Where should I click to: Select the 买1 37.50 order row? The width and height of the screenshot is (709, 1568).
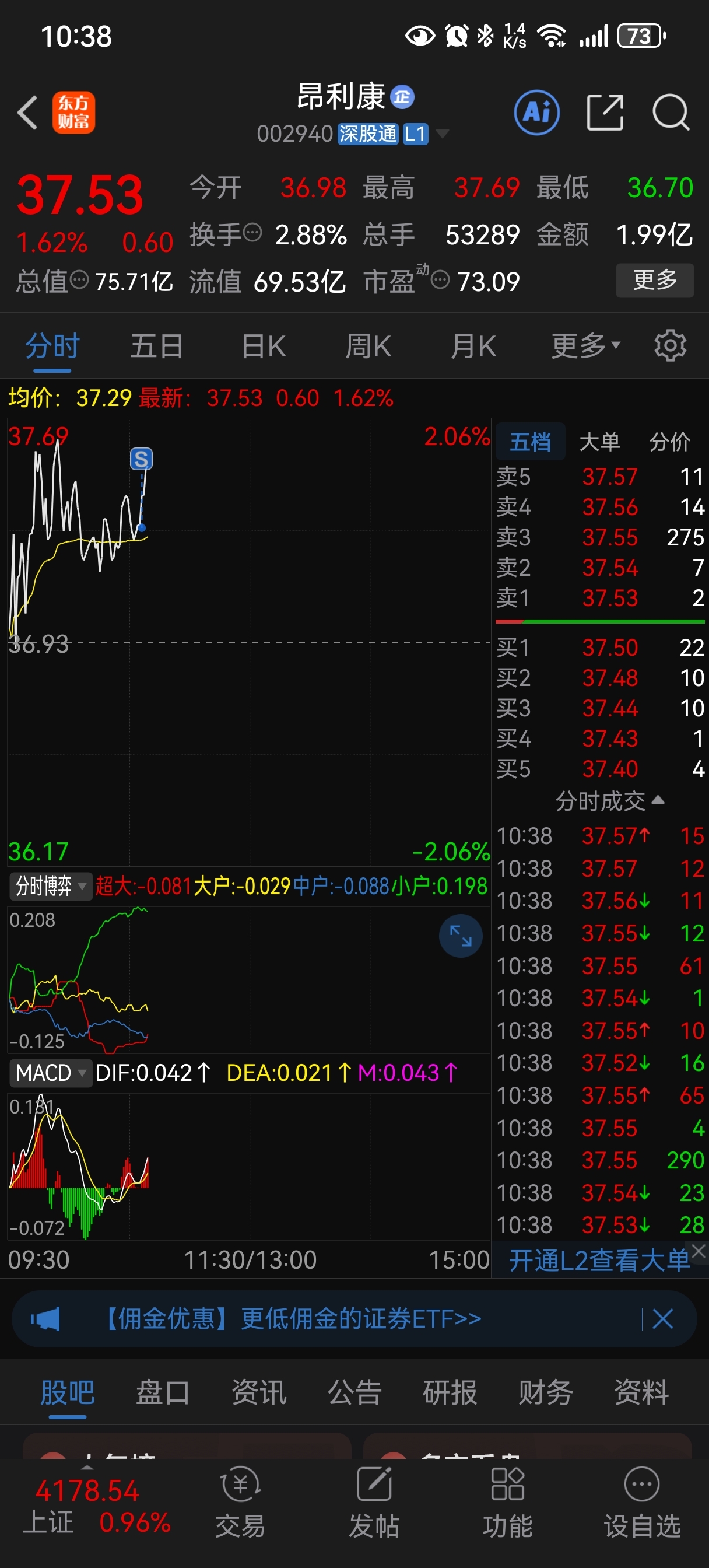point(600,647)
